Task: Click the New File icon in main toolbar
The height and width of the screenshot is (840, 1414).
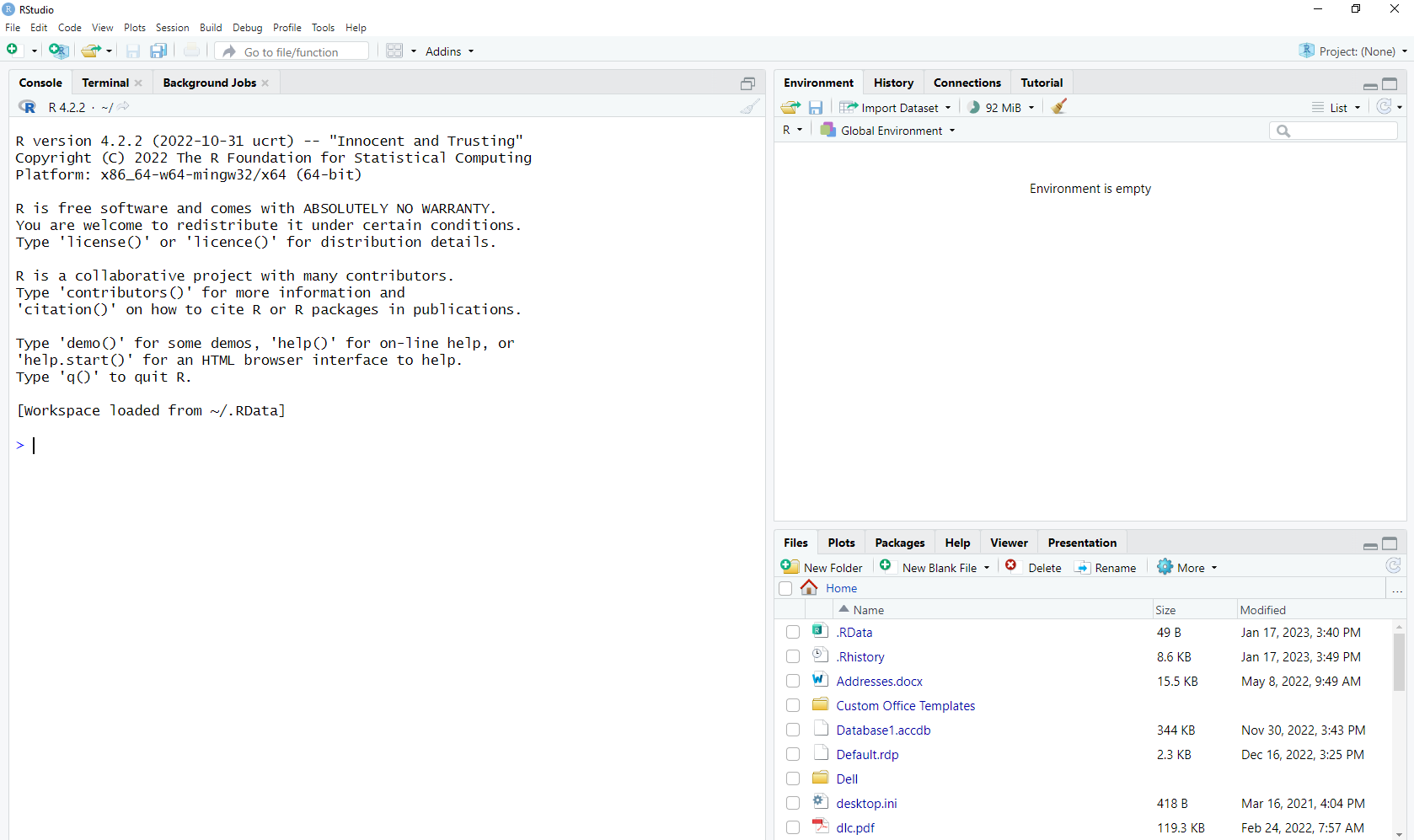Action: [x=13, y=51]
